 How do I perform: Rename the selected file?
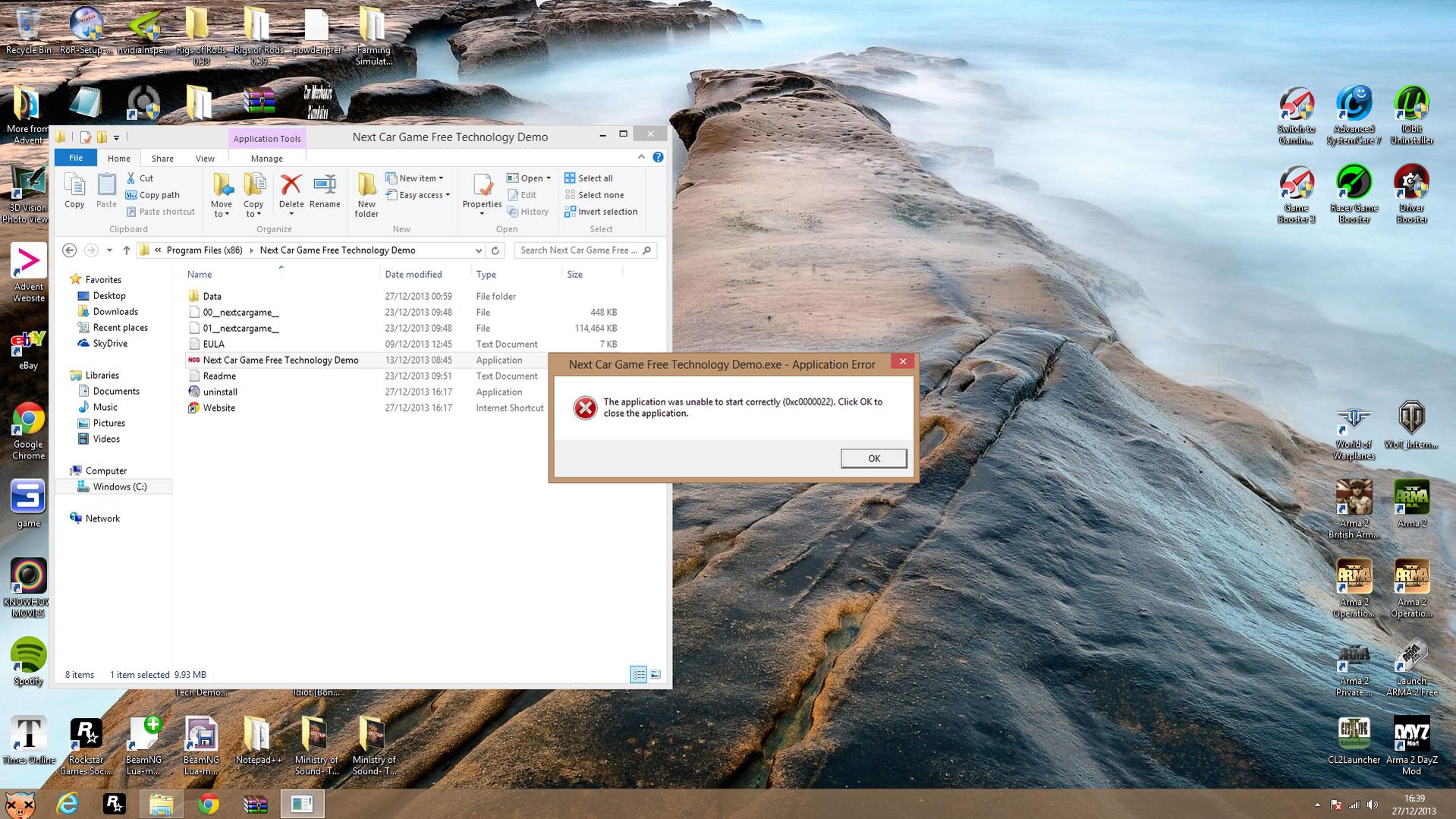325,191
